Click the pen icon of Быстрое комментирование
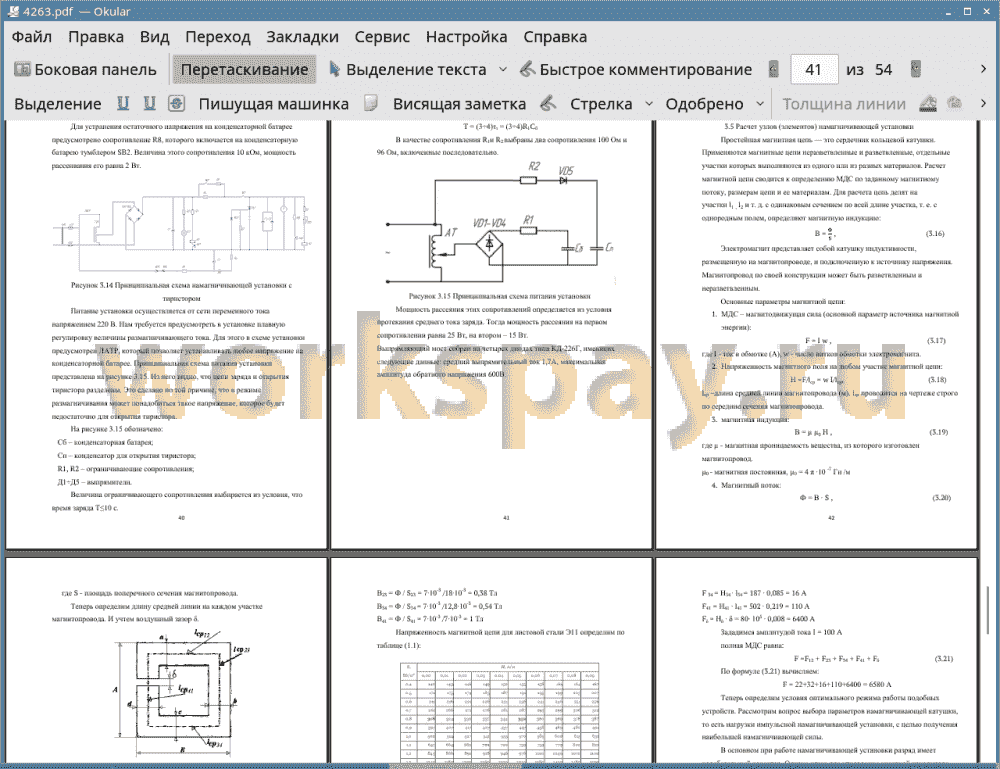Image resolution: width=1000 pixels, height=769 pixels. [527, 69]
